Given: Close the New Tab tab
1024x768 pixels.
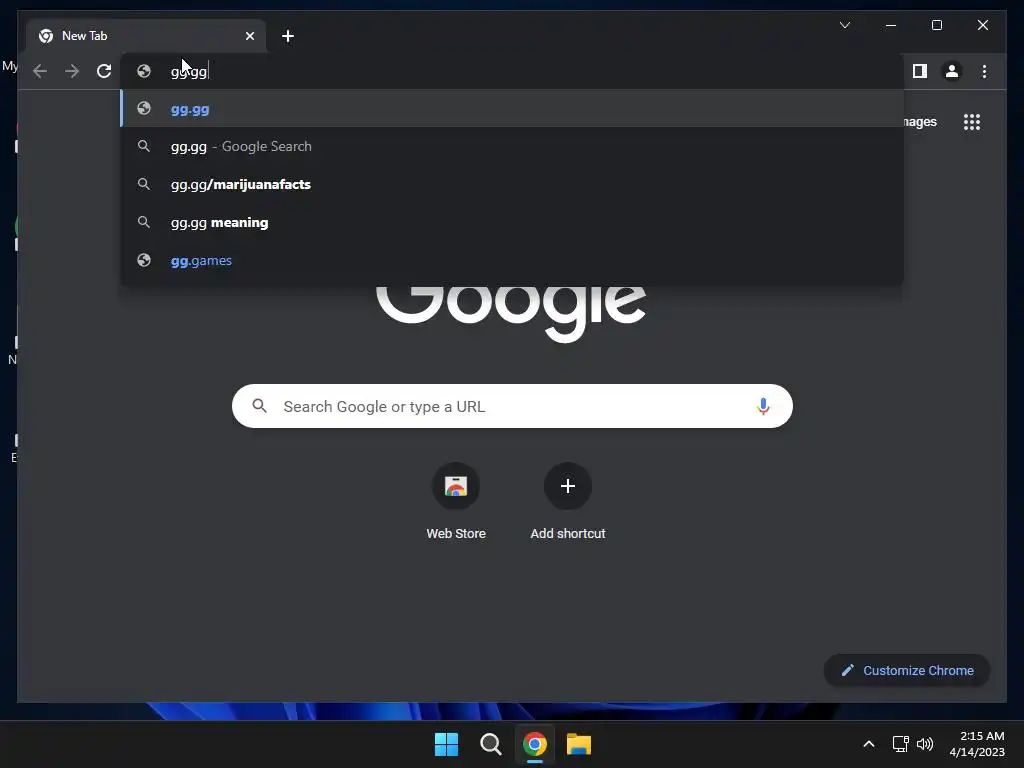Looking at the screenshot, I should pos(249,36).
